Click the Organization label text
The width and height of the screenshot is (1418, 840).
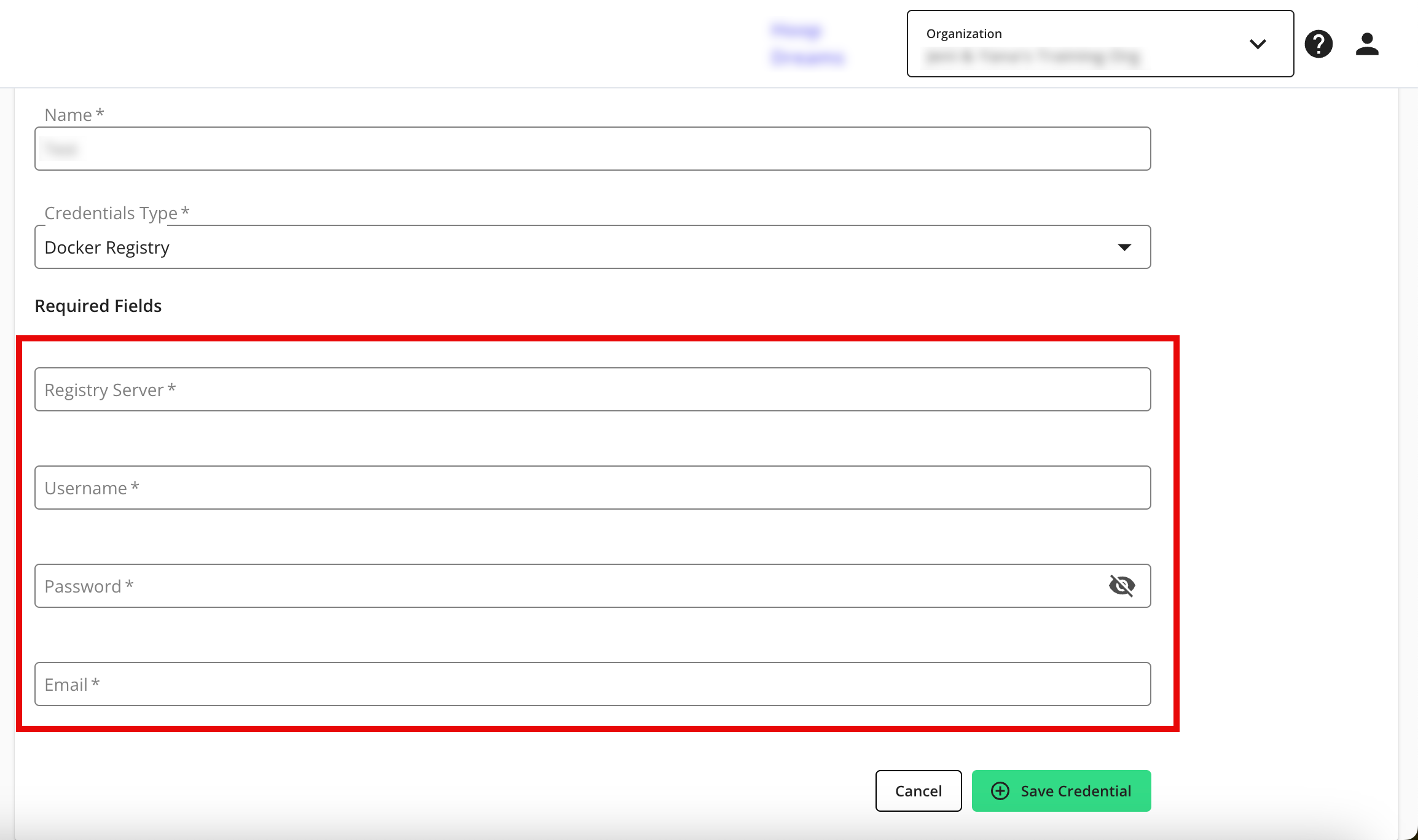click(964, 34)
